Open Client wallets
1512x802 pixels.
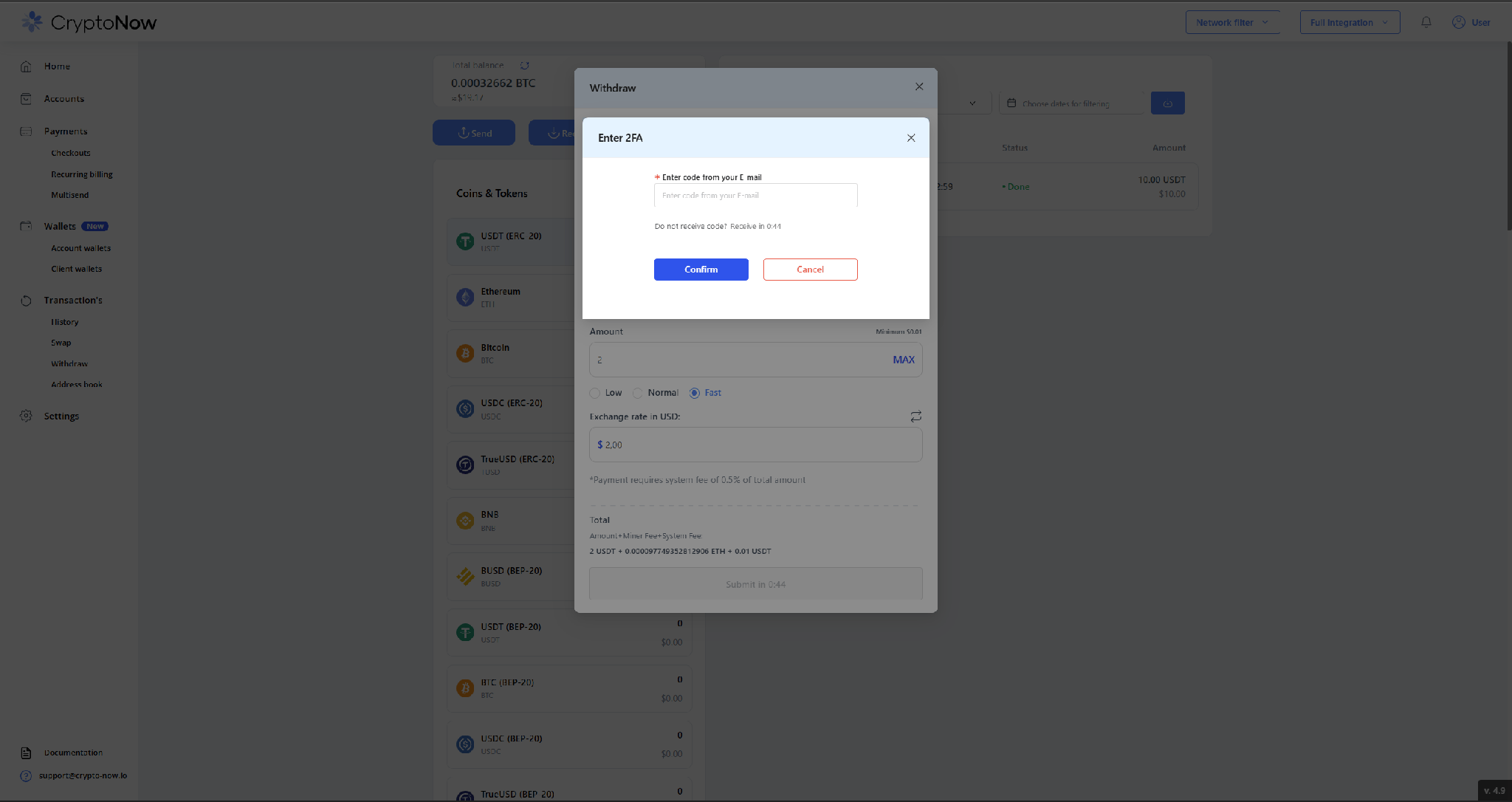point(77,269)
